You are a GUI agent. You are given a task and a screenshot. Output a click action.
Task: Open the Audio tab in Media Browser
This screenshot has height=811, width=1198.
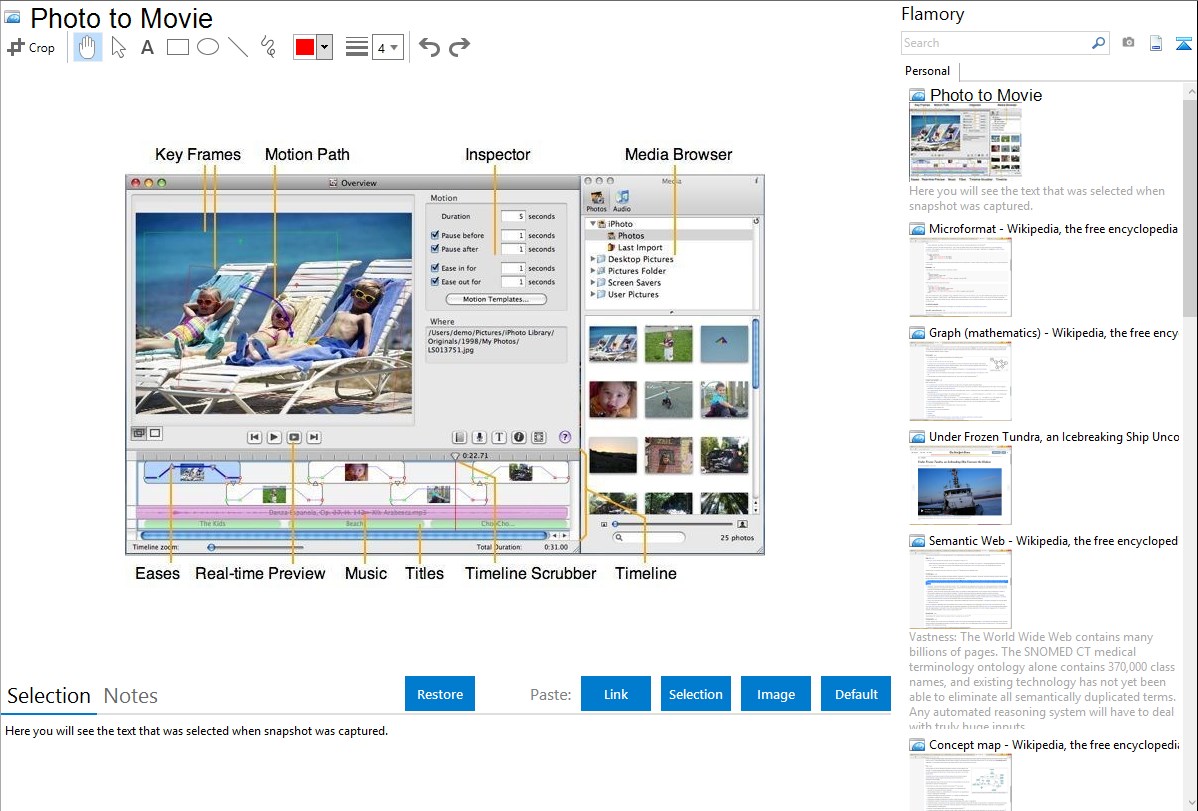[x=622, y=201]
